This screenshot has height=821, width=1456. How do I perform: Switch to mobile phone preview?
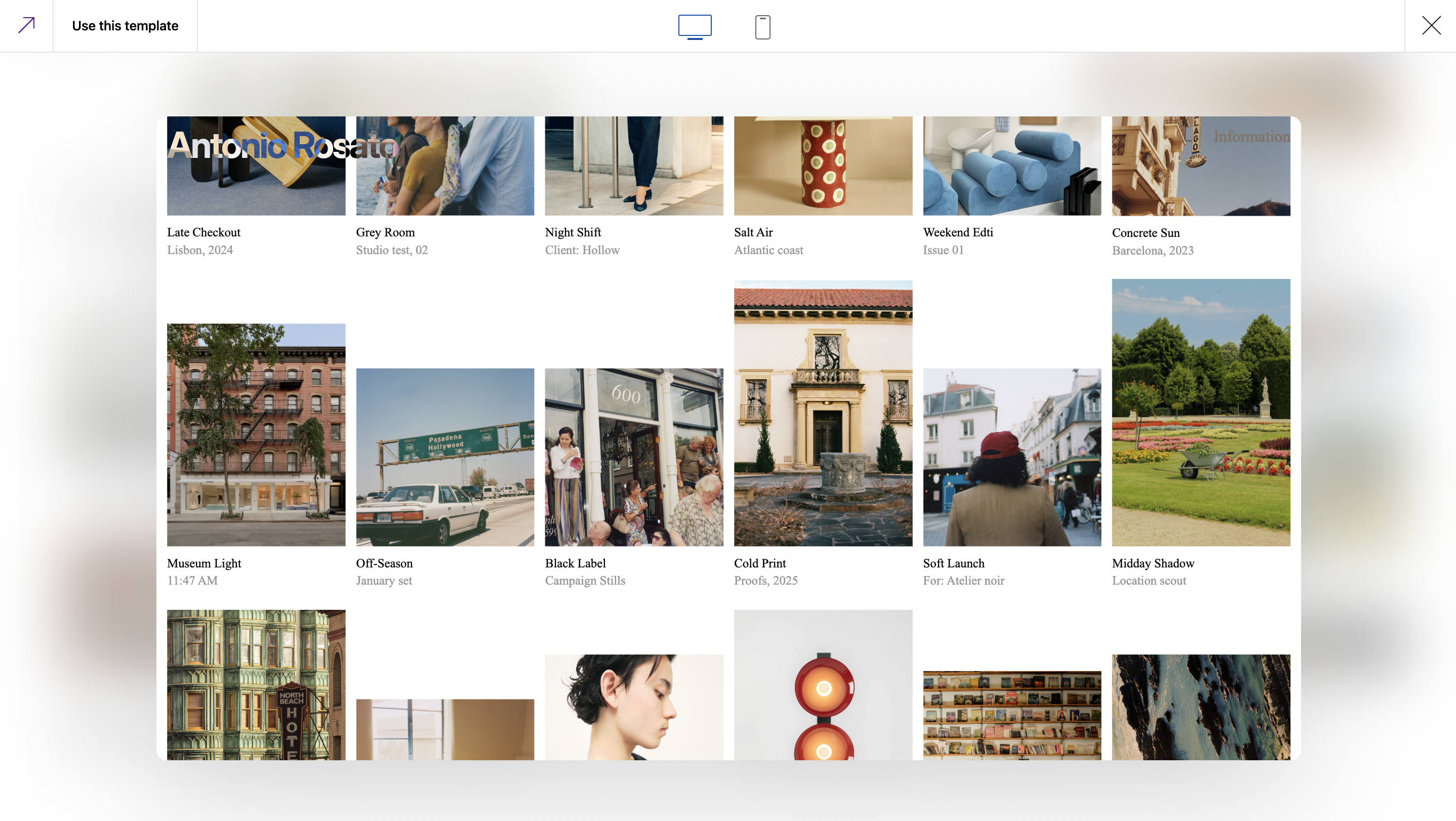pyautogui.click(x=762, y=26)
